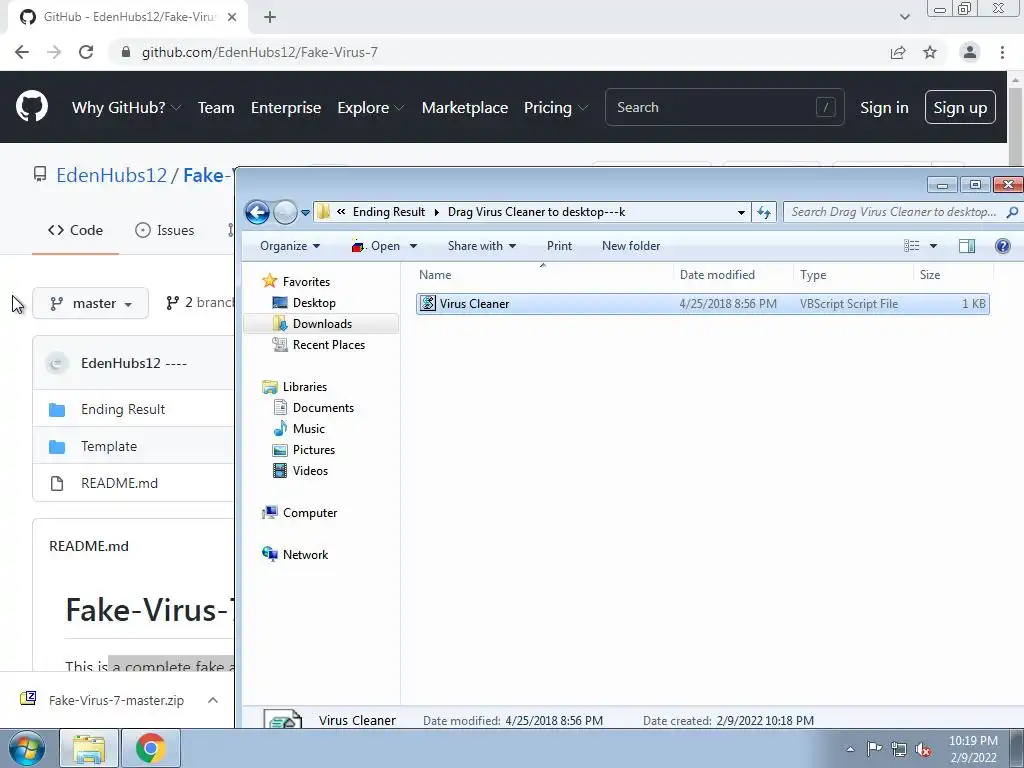
Task: Open the Team page link
Action: click(216, 108)
